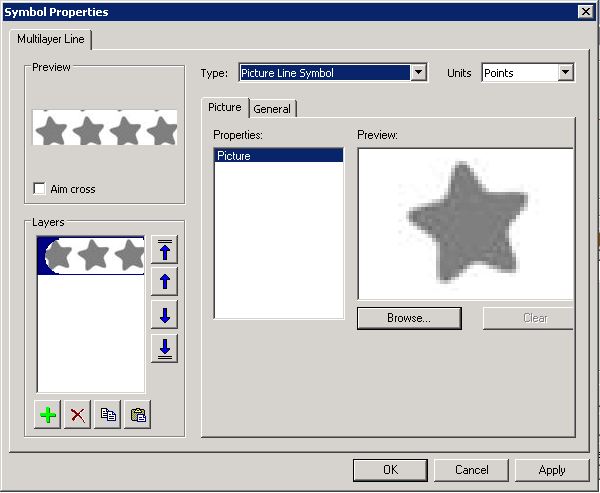Viewport: 600px width, 493px height.
Task: Open the Type dropdown arrow
Action: tap(418, 72)
